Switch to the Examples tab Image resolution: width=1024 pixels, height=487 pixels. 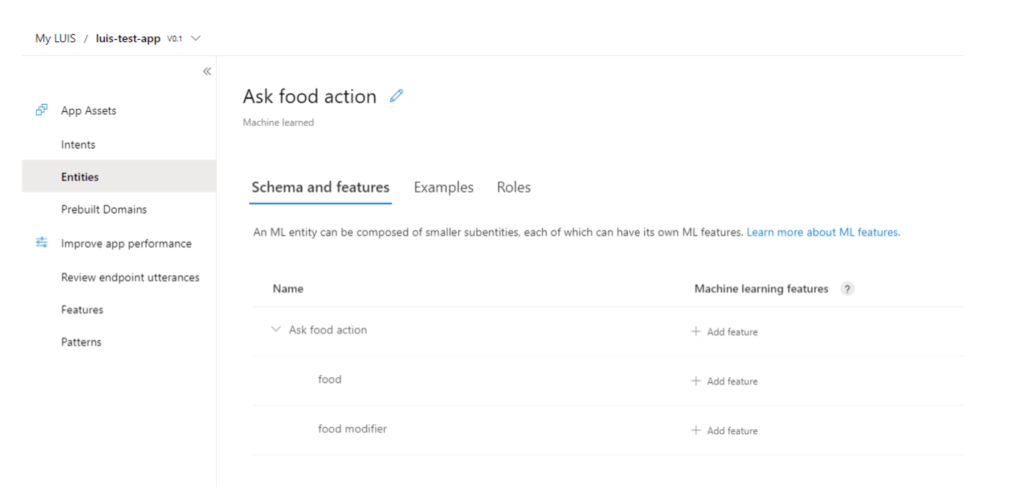coord(443,187)
